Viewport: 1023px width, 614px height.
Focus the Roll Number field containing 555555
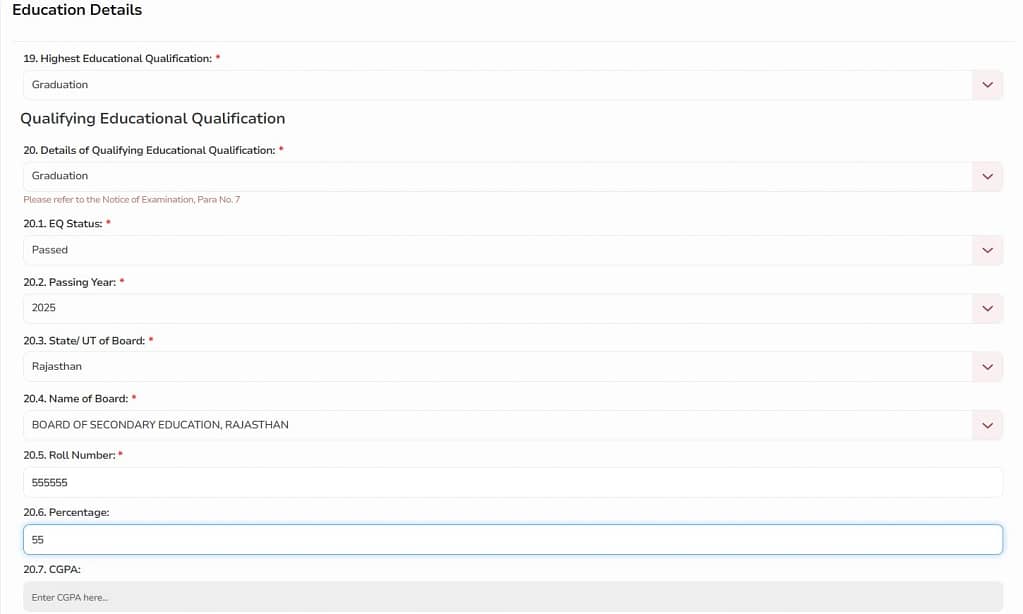[x=512, y=482]
